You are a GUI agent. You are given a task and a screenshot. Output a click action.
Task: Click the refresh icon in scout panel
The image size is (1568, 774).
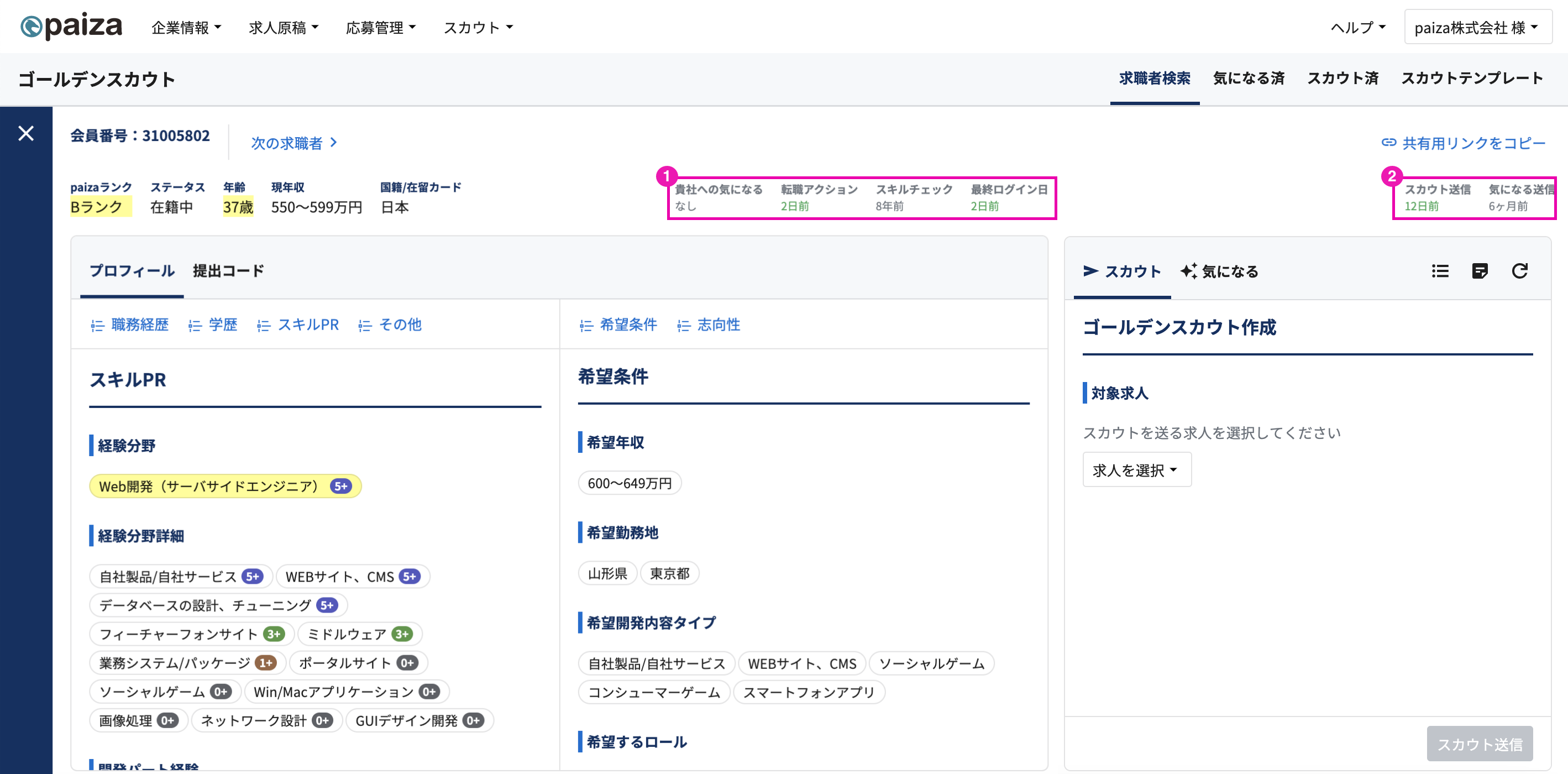pyautogui.click(x=1520, y=271)
